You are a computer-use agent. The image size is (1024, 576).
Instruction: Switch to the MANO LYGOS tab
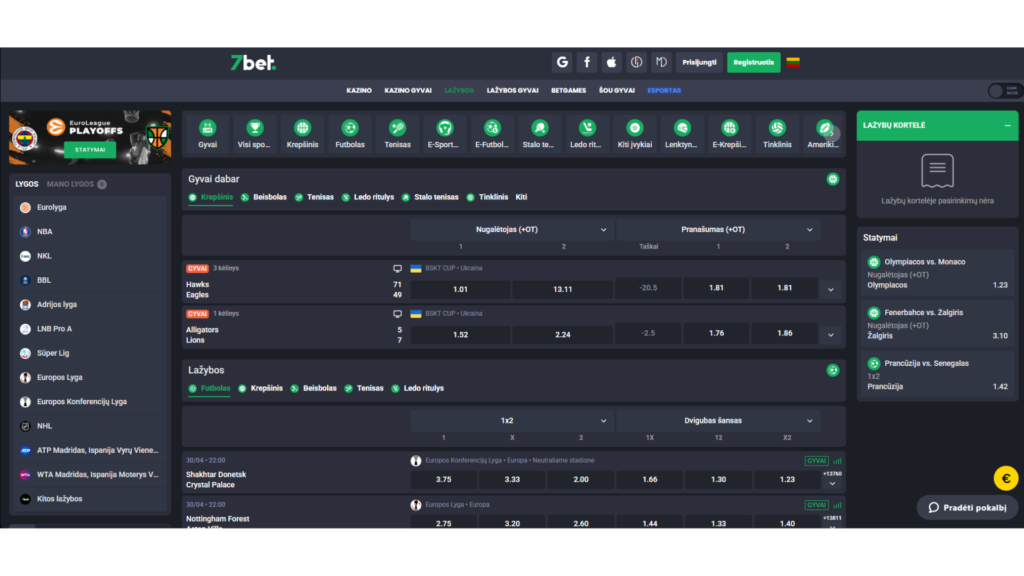[x=71, y=184]
